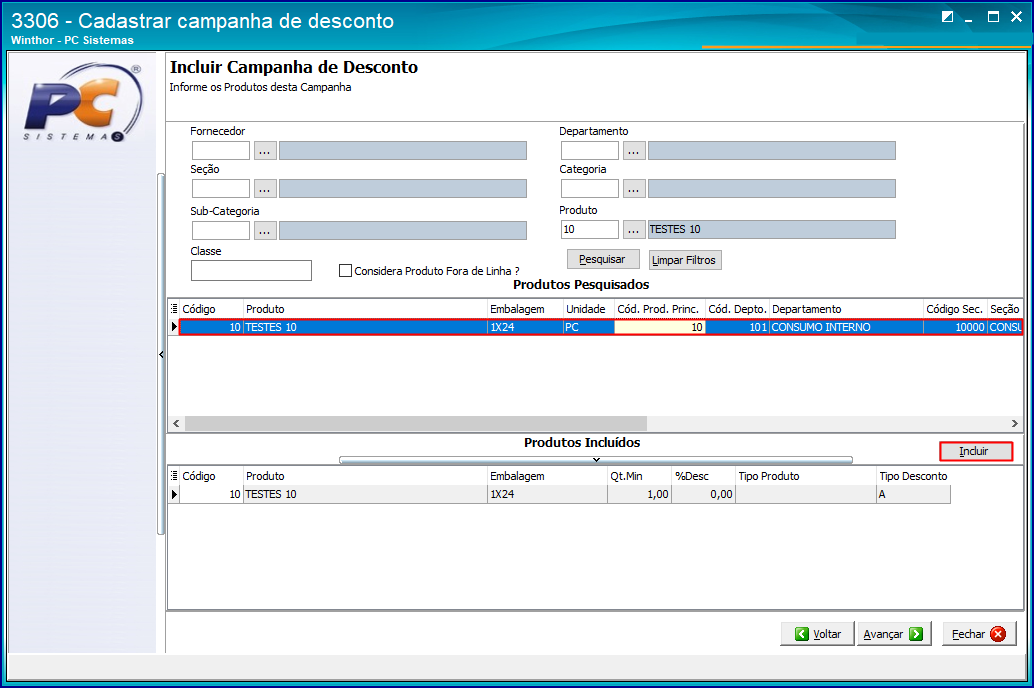The height and width of the screenshot is (688, 1034).
Task: Click the 1X24 cell in included grid
Action: (547, 494)
